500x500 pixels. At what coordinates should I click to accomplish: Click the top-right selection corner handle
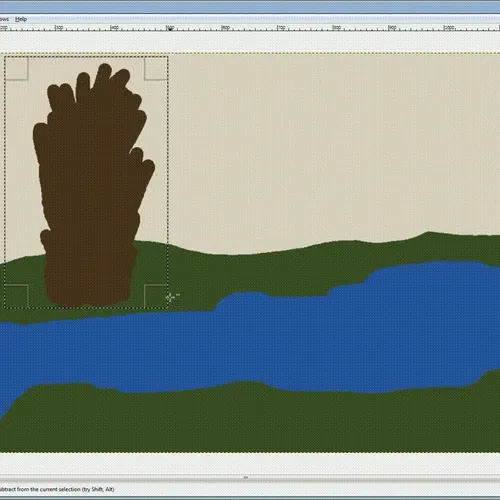(156, 68)
